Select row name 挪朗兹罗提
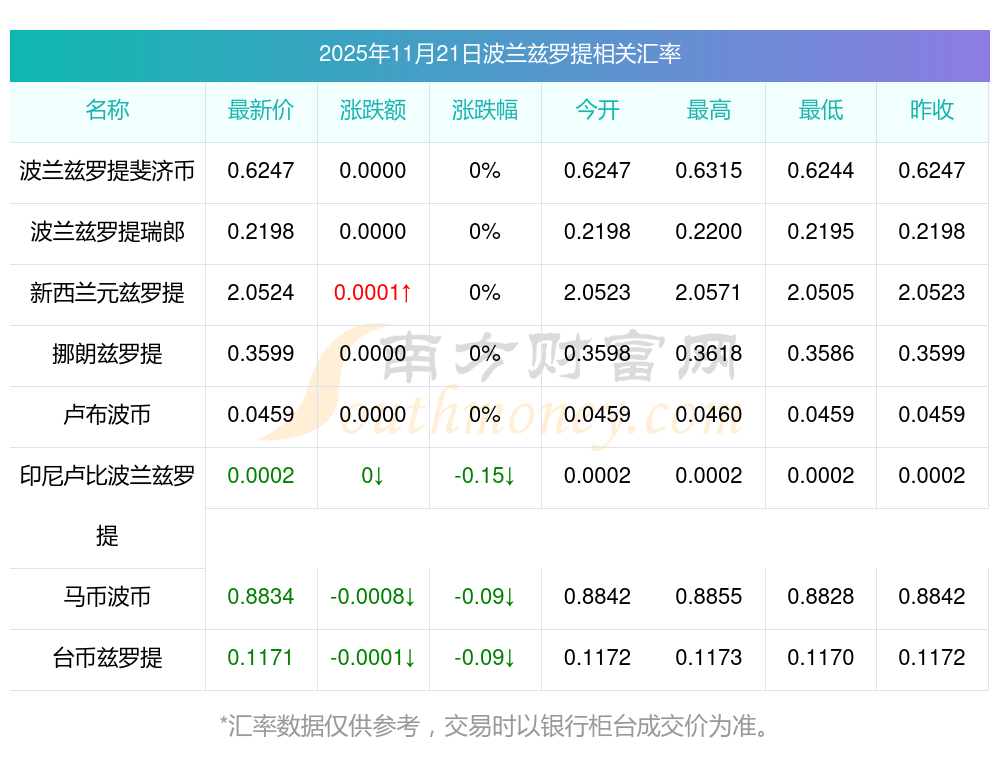 point(107,353)
